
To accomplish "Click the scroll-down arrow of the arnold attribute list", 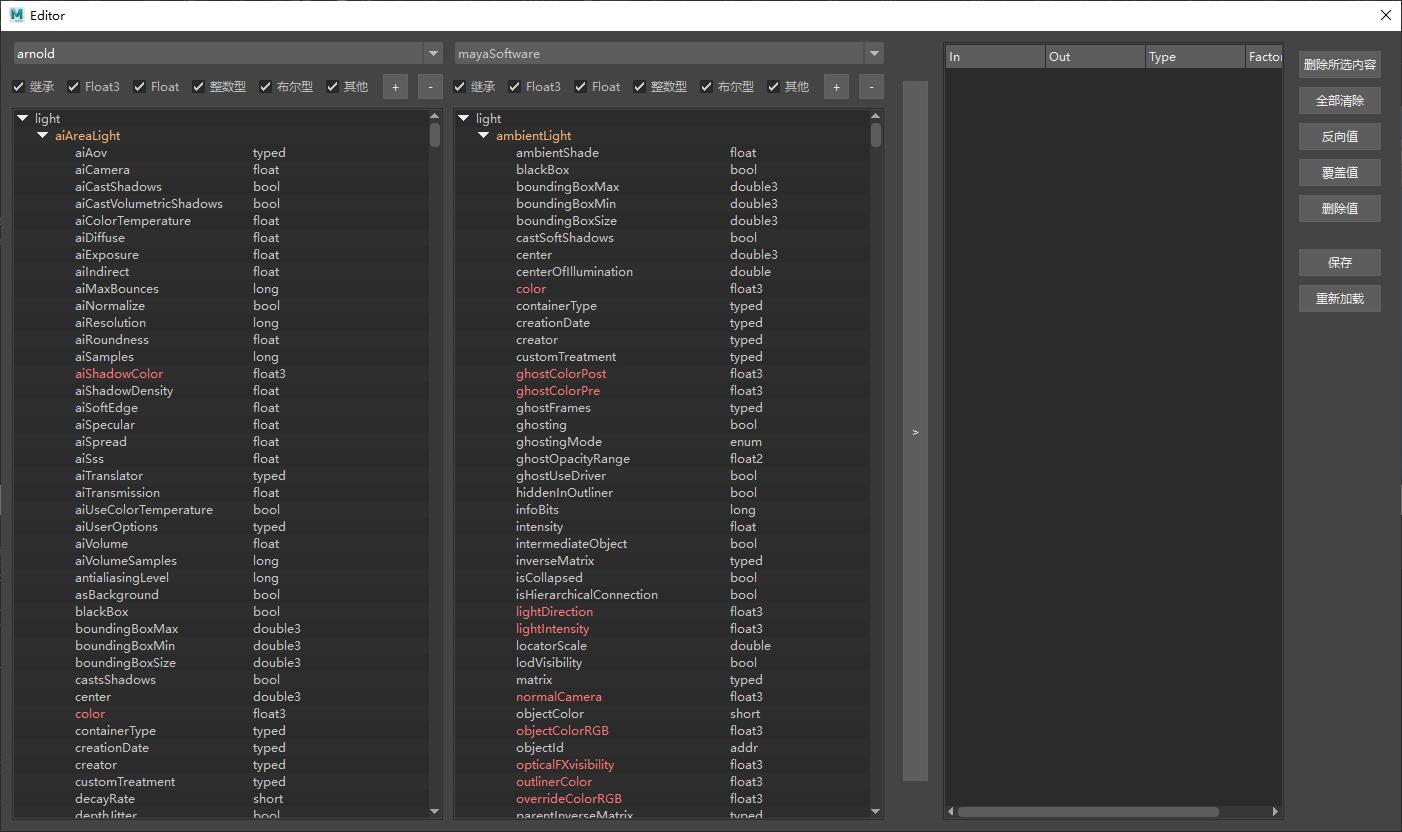I will [435, 811].
